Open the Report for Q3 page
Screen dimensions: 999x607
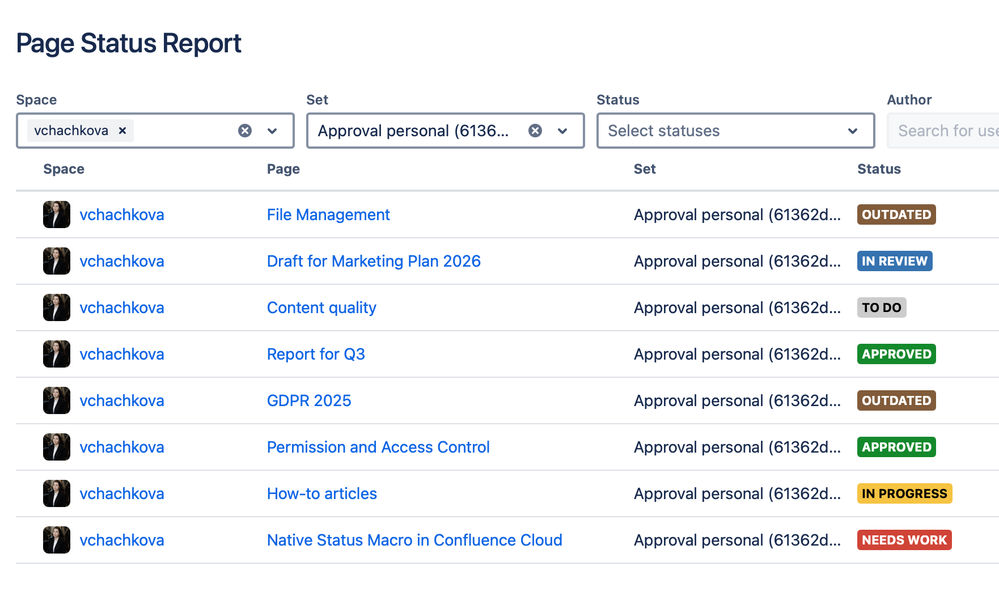tap(315, 354)
